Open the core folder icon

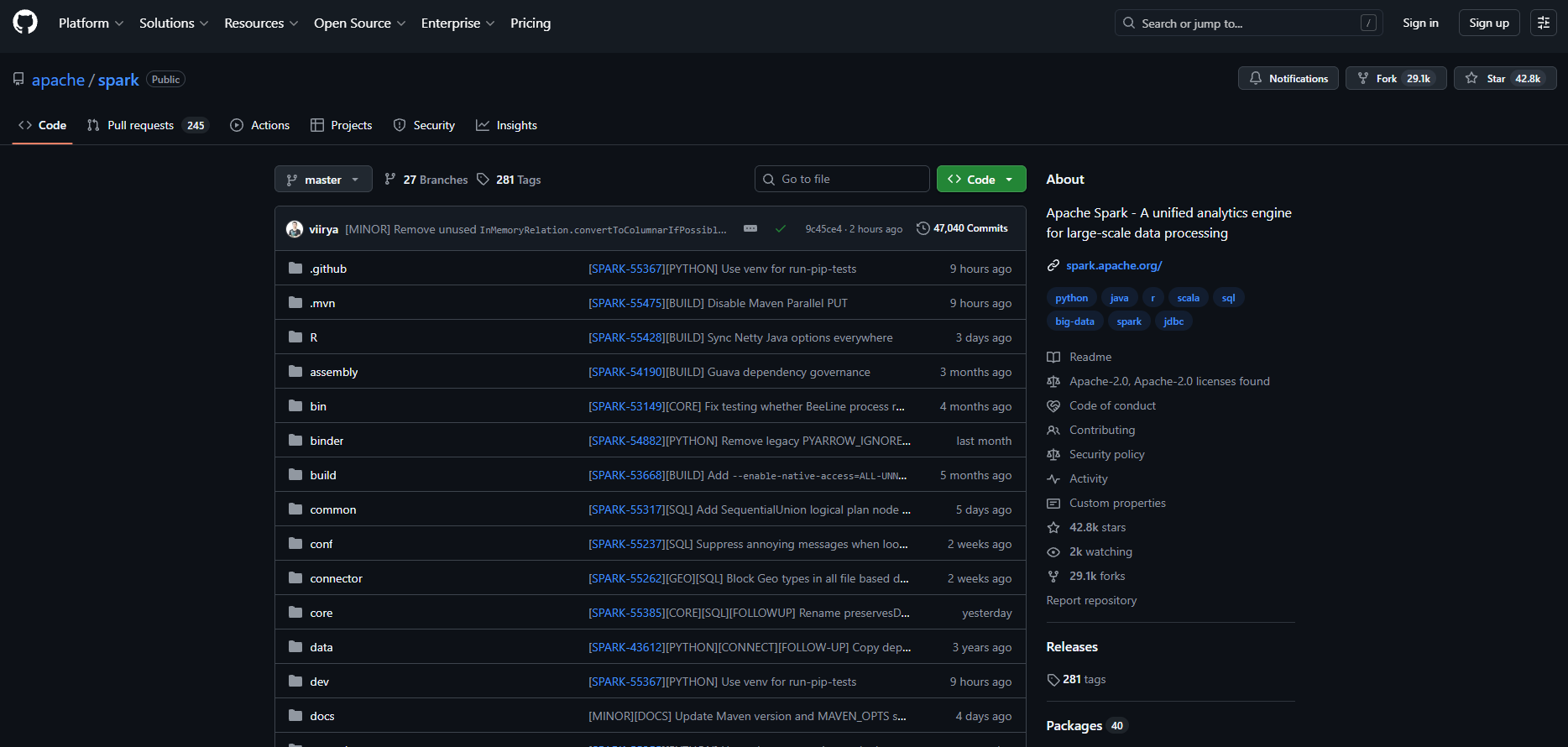(x=295, y=613)
